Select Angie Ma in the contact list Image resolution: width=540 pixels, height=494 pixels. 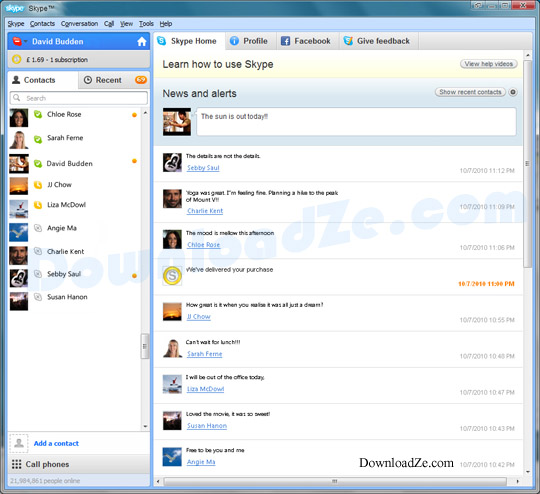(x=74, y=231)
